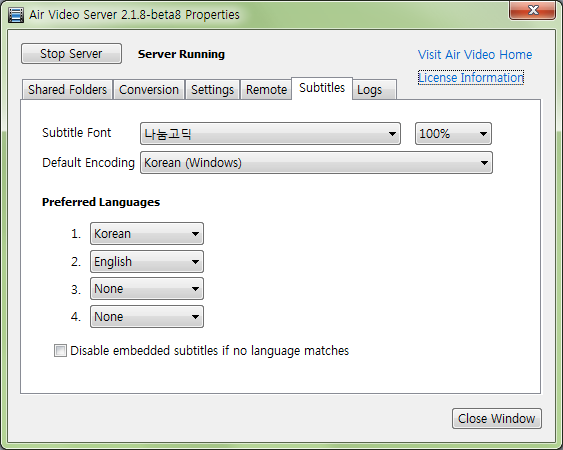Expand fourth preferred language dropdown

147,316
